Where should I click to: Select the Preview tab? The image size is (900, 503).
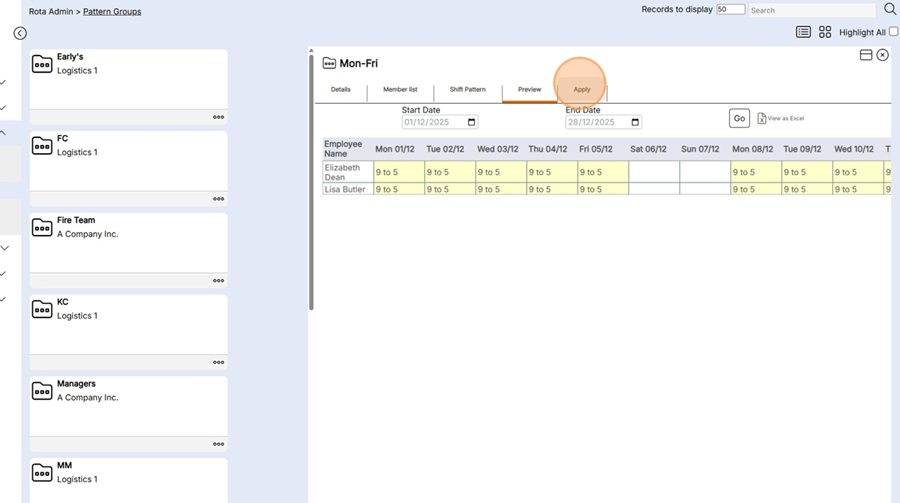point(529,90)
